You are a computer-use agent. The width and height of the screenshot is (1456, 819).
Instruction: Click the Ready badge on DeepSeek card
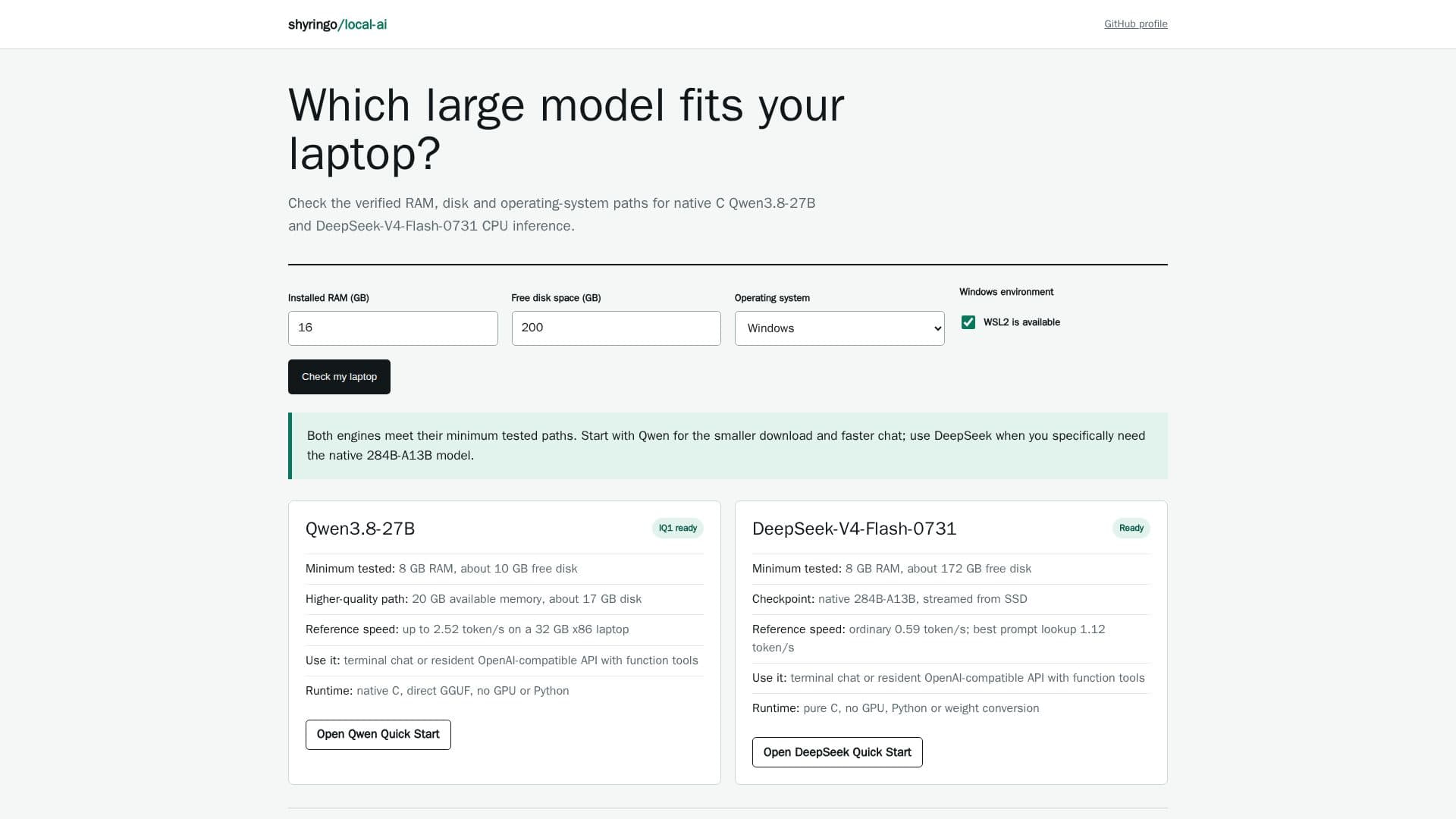(x=1131, y=529)
